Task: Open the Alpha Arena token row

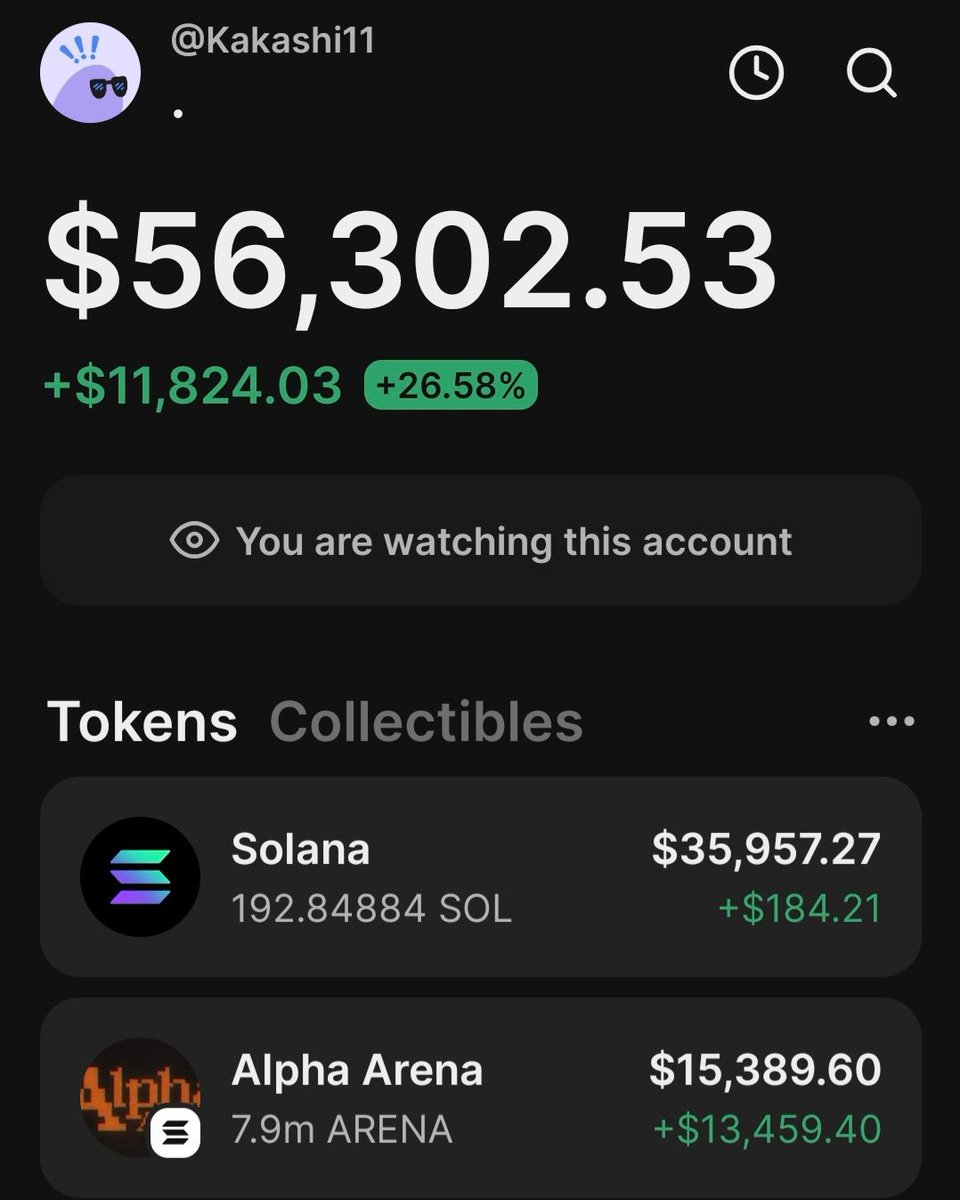Action: (x=480, y=1097)
